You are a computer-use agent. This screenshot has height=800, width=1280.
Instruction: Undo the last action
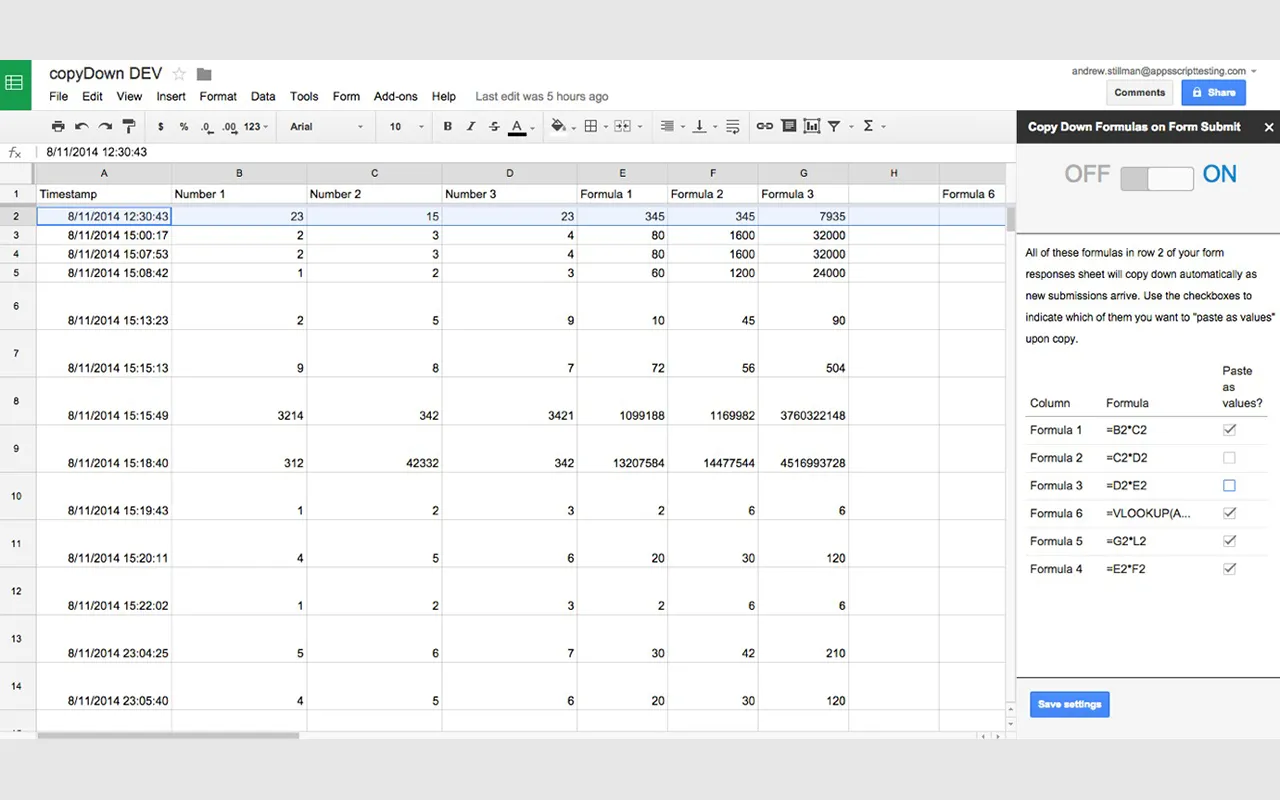(x=81, y=126)
